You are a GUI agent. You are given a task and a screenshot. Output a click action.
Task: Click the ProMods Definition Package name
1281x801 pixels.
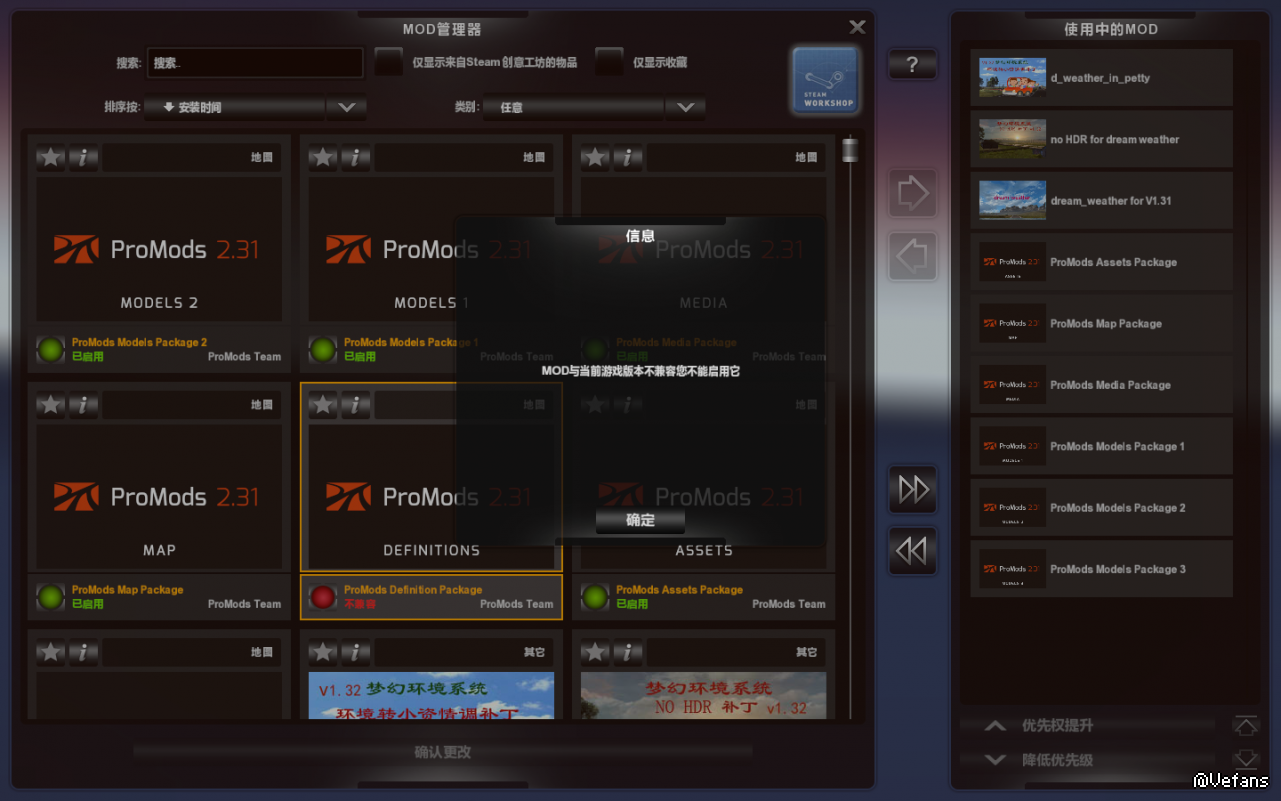click(x=413, y=590)
